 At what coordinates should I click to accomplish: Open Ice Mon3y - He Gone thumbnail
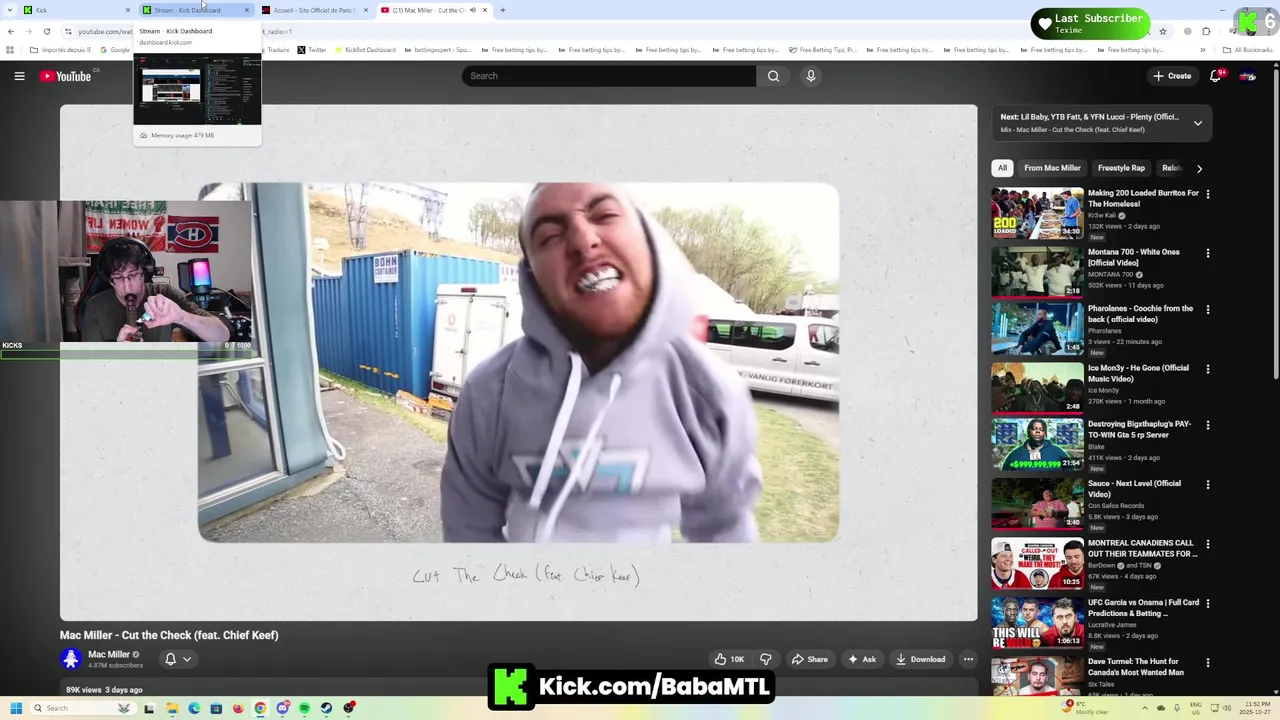pos(1037,387)
